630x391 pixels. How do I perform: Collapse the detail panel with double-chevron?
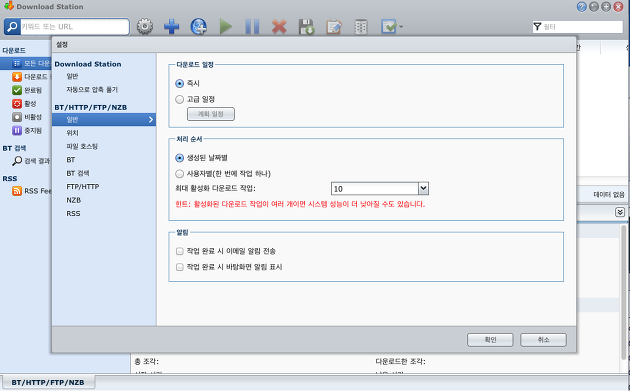[x=620, y=212]
